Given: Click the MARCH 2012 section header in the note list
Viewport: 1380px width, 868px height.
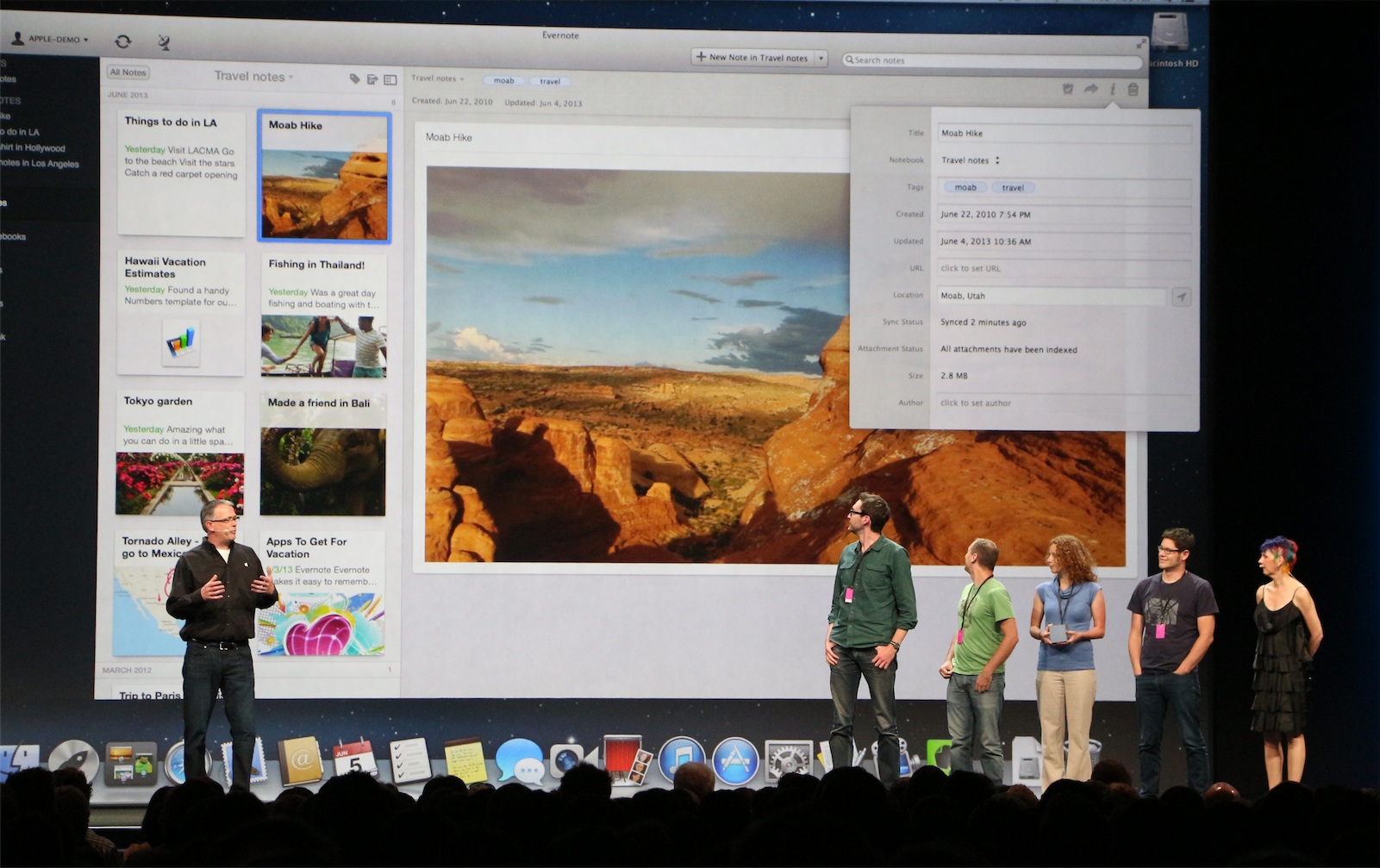Looking at the screenshot, I should coord(127,671).
